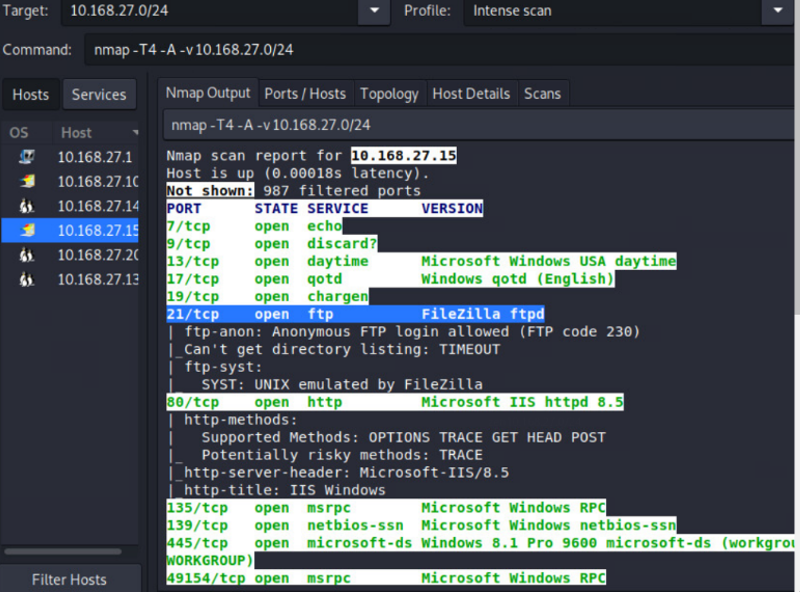Click the 'Potentially risky methods: TRACE' line
Viewport: 800px width, 592px height.
click(x=324, y=455)
